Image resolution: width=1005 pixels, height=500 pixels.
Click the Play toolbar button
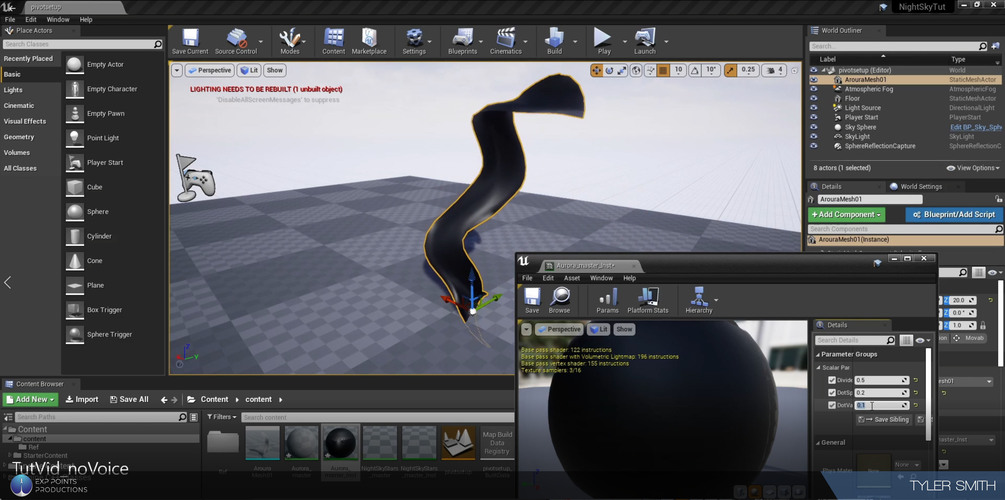coord(603,42)
